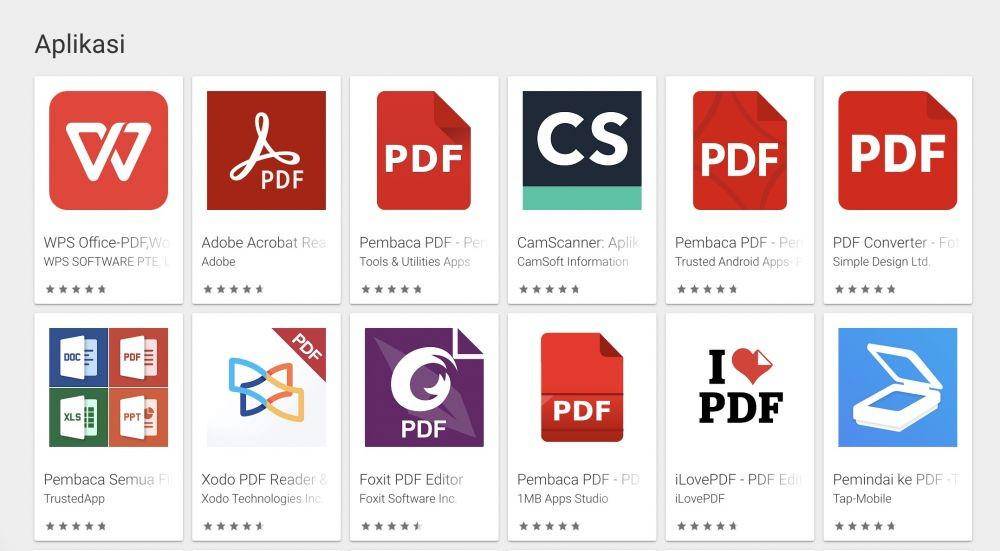Click the star rating under Pemindai ke PDF
Screen dimensions: 1000x551
[865, 526]
